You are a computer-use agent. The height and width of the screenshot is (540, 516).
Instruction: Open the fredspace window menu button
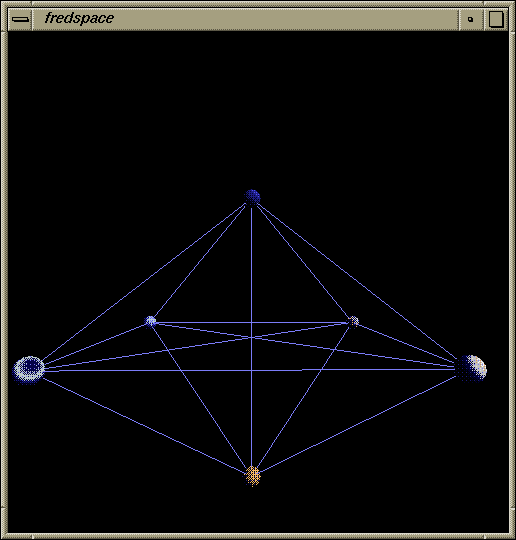[x=20, y=19]
